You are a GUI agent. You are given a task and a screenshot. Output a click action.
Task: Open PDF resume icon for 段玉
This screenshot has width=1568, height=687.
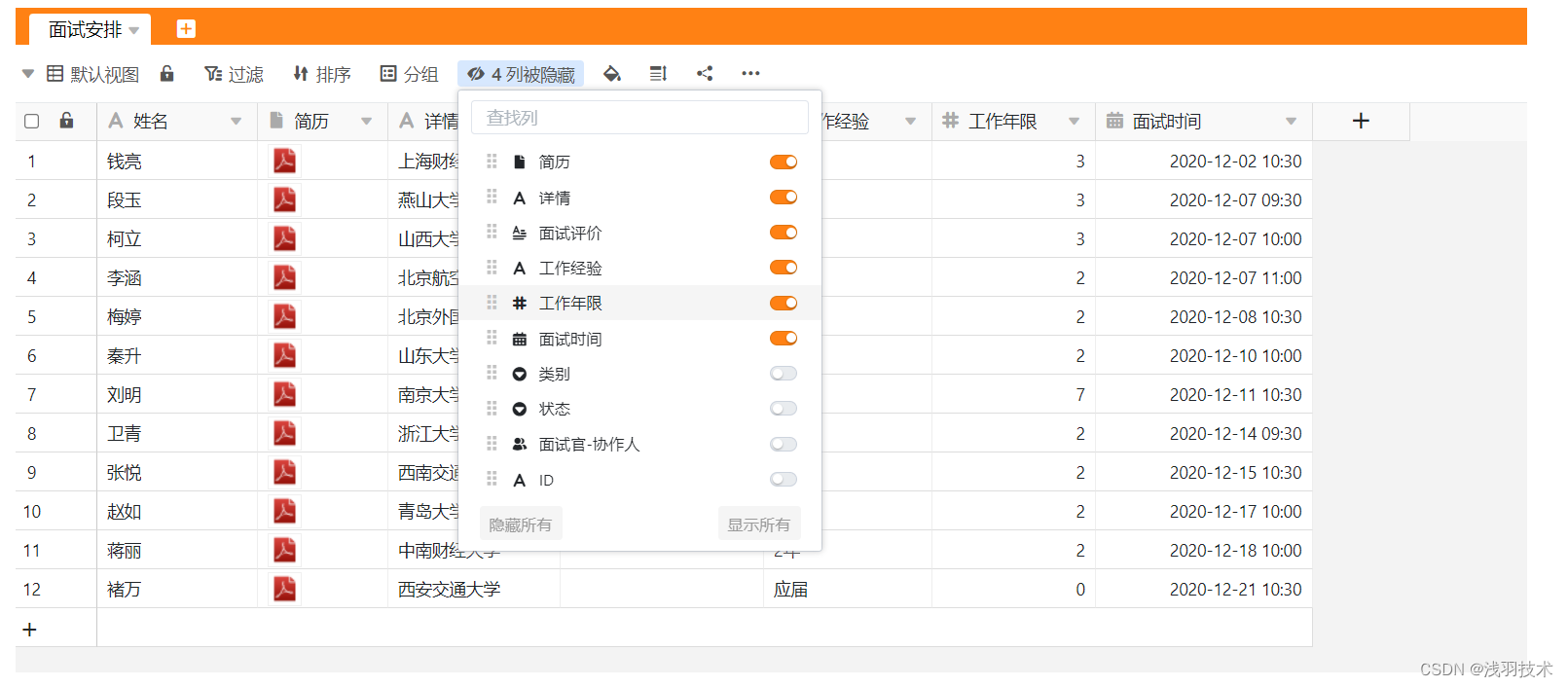pos(284,199)
